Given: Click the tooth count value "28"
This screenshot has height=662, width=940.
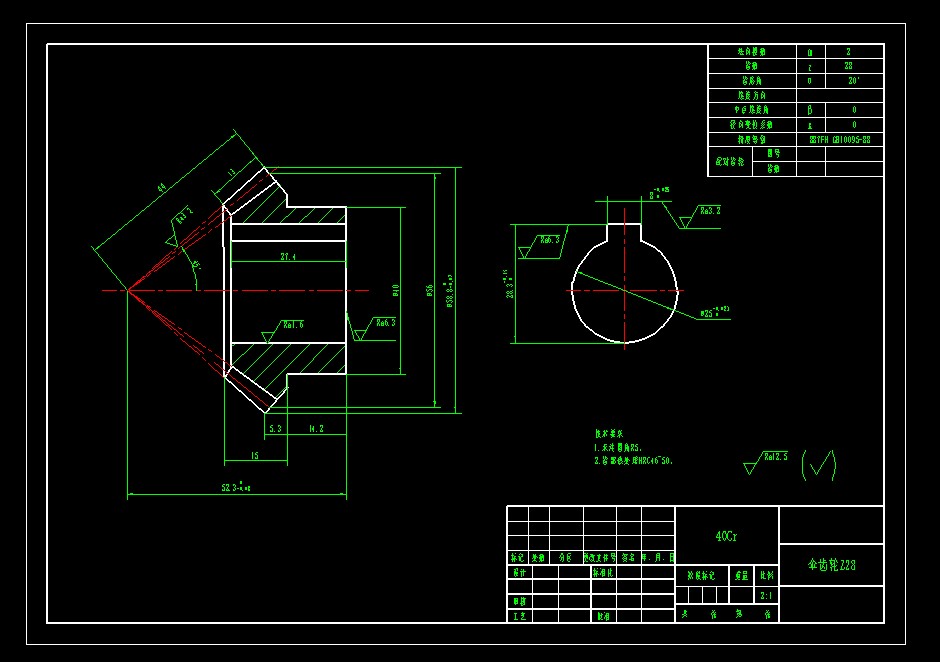Looking at the screenshot, I should (x=848, y=66).
